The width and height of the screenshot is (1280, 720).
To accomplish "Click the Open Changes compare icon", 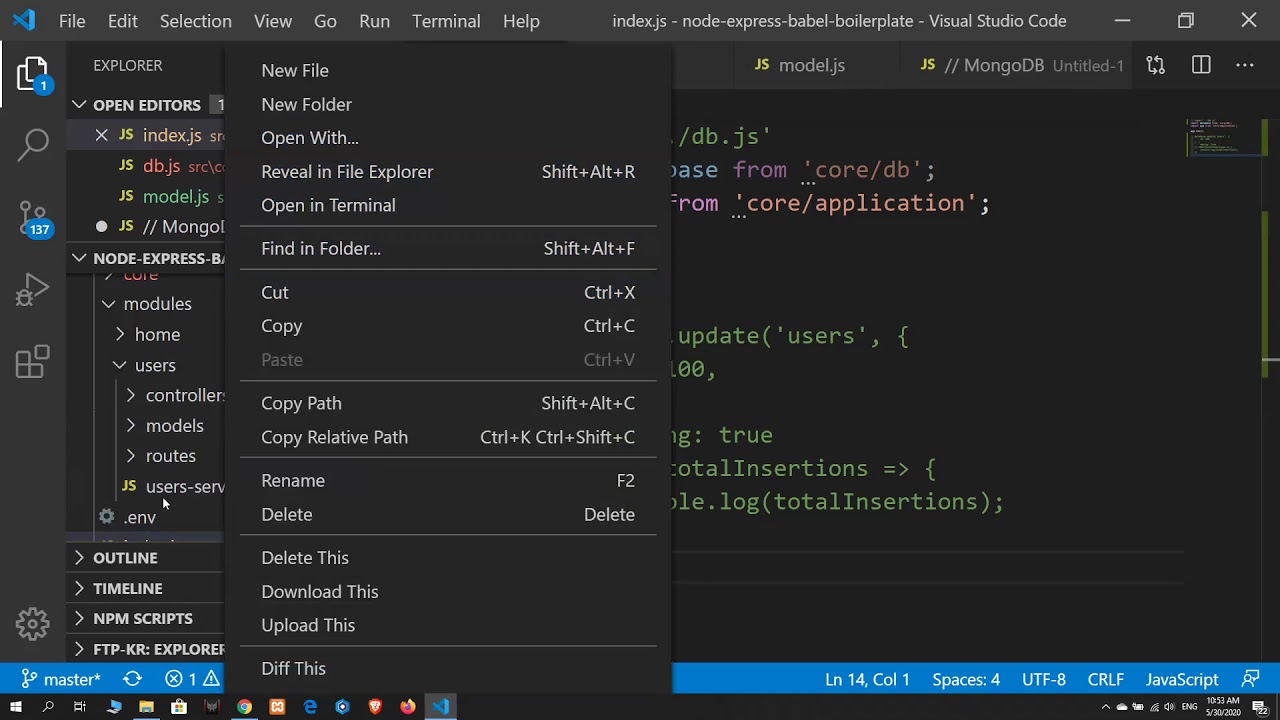I will pos(1156,65).
